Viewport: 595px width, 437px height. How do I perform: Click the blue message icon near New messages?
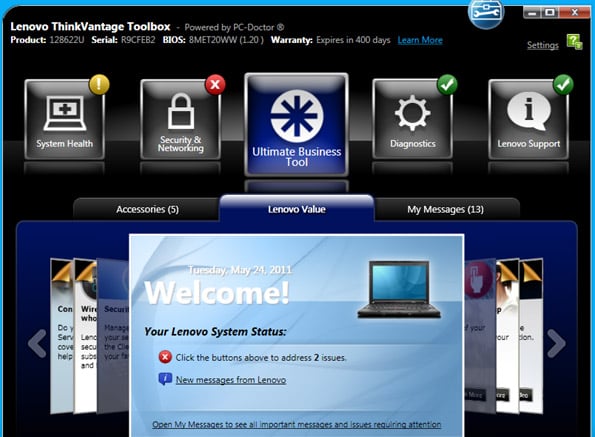coord(165,379)
